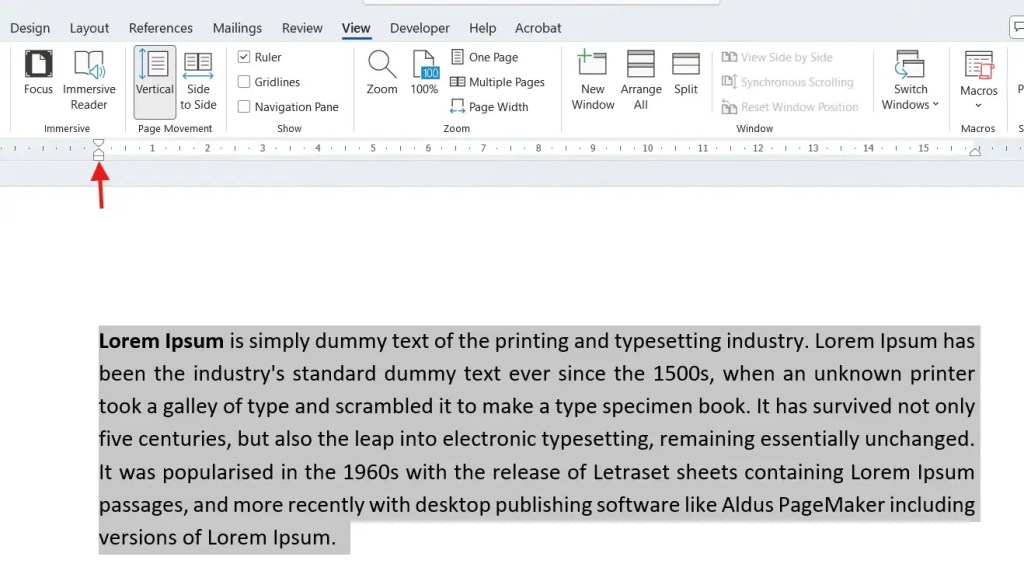Click the Zoom magnifier icon
Screen dimensions: 1024x588
pyautogui.click(x=381, y=72)
